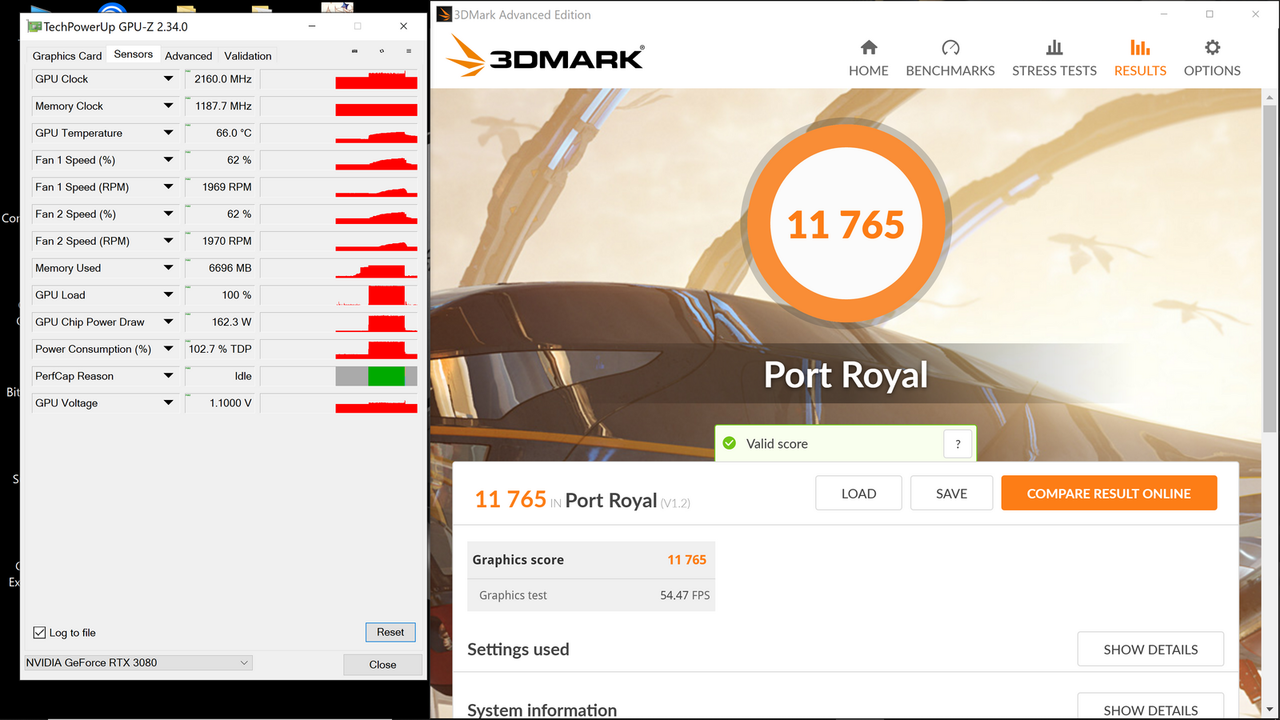The image size is (1280, 720).
Task: Open the PerfCap Reason dropdown
Action: pyautogui.click(x=168, y=376)
